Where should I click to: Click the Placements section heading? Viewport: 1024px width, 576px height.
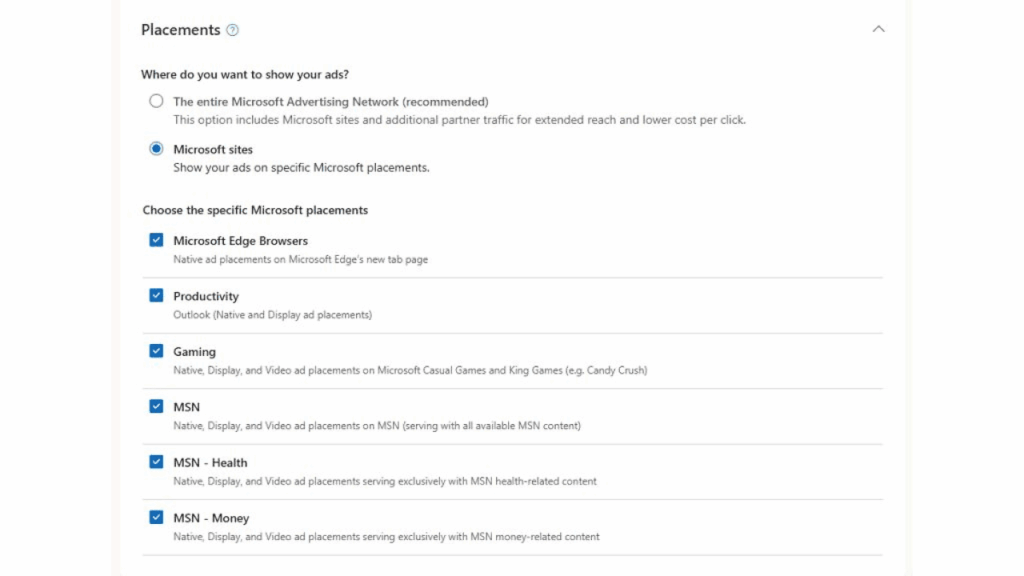(x=179, y=30)
